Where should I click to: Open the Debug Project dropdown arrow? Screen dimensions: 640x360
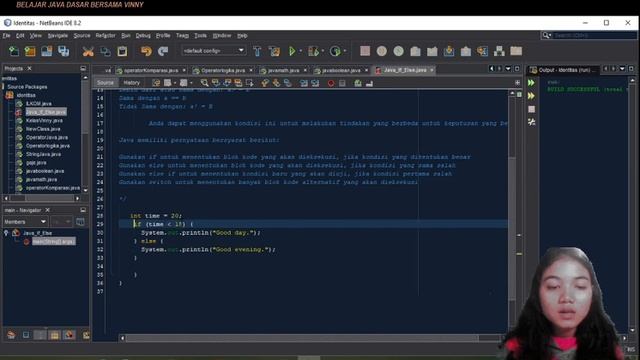(x=322, y=51)
